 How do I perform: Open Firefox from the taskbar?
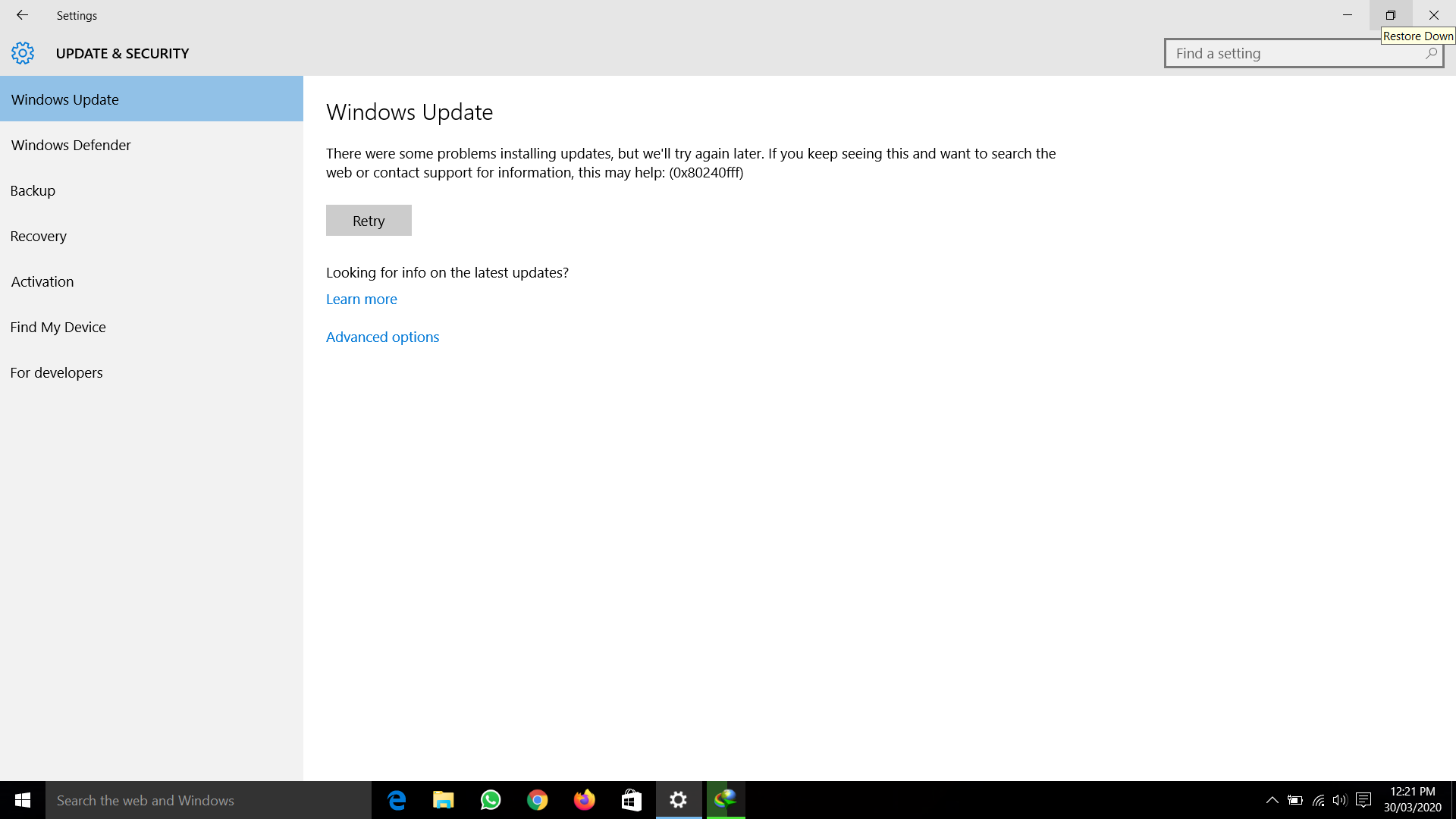click(585, 800)
